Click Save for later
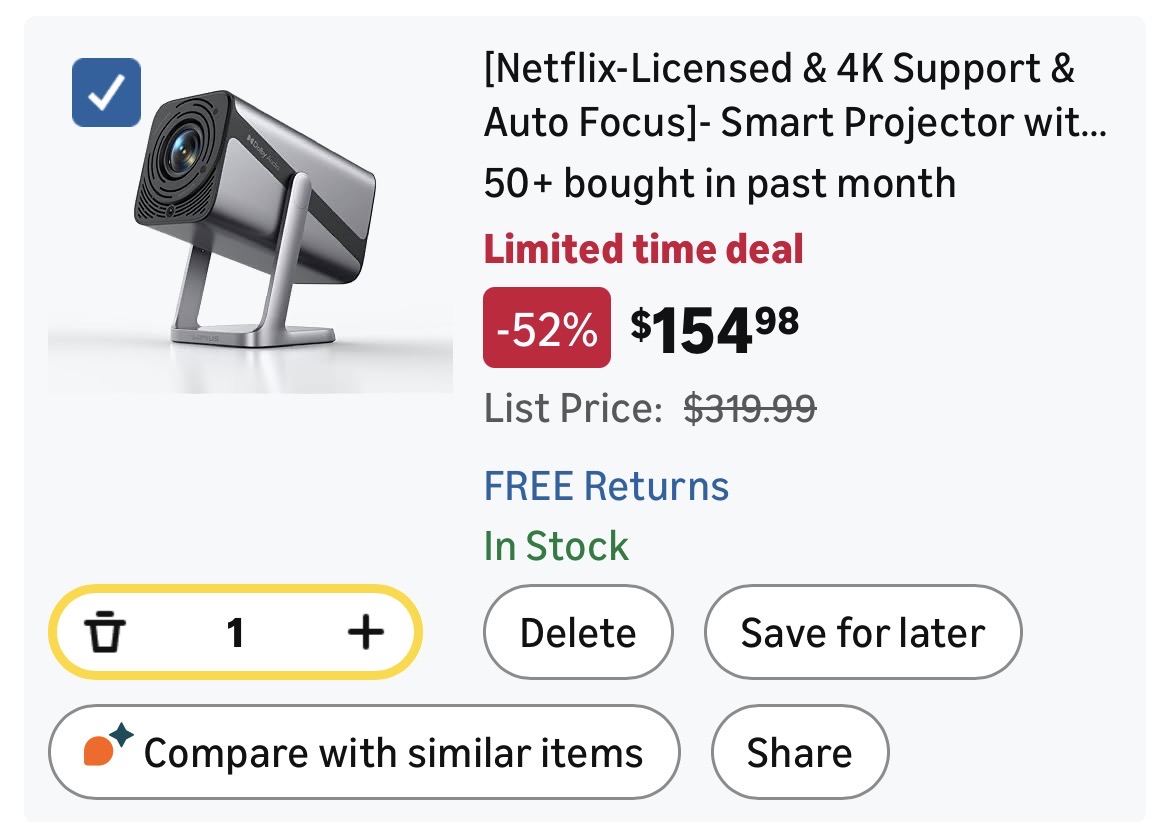Image resolution: width=1170 pixels, height=822 pixels. click(863, 633)
